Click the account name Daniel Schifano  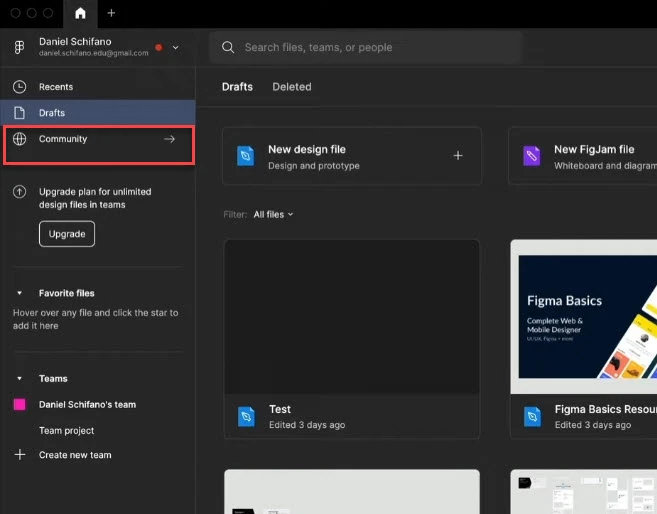pos(75,41)
